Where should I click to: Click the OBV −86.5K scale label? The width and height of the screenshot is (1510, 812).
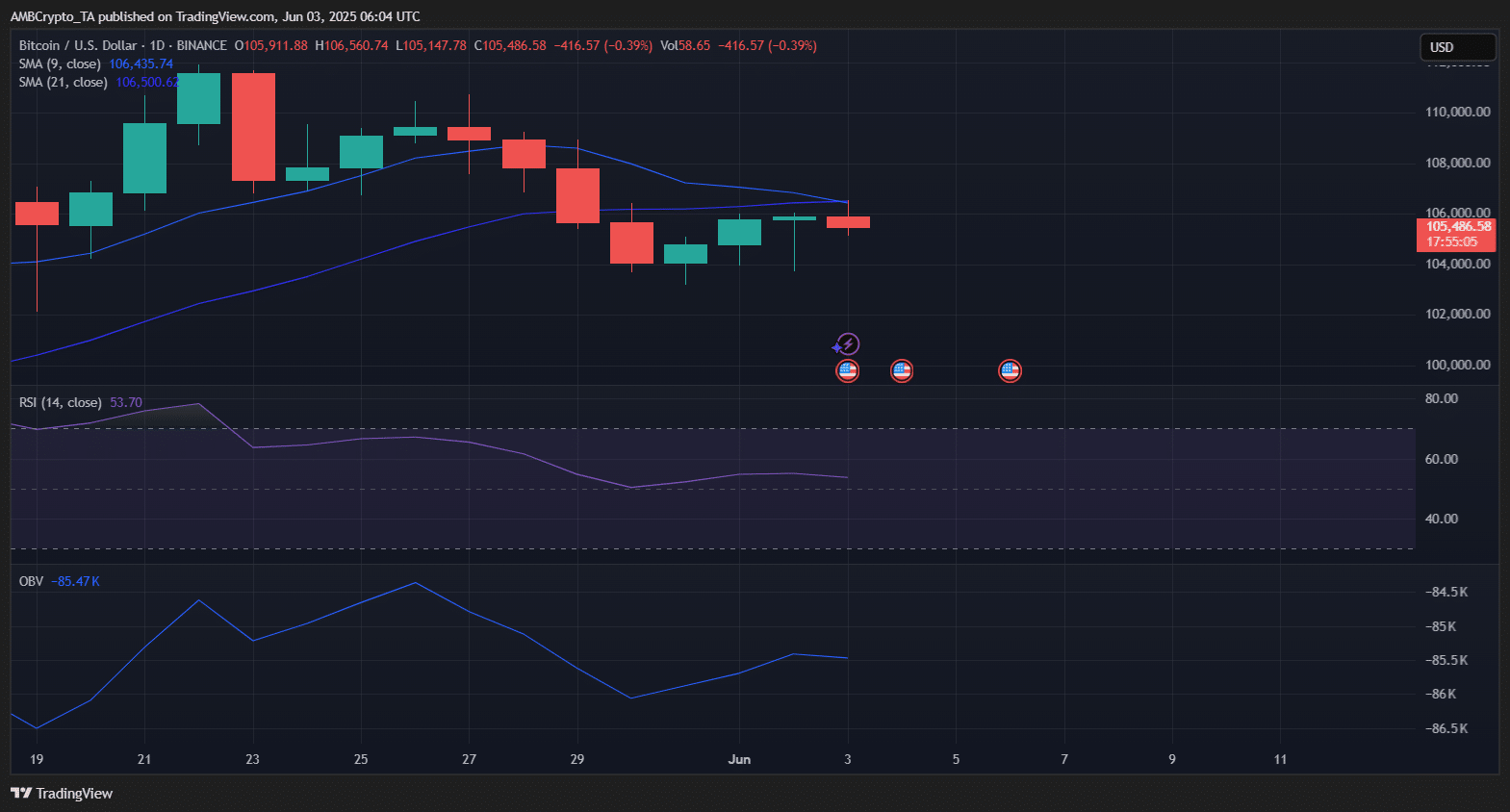pos(1446,728)
